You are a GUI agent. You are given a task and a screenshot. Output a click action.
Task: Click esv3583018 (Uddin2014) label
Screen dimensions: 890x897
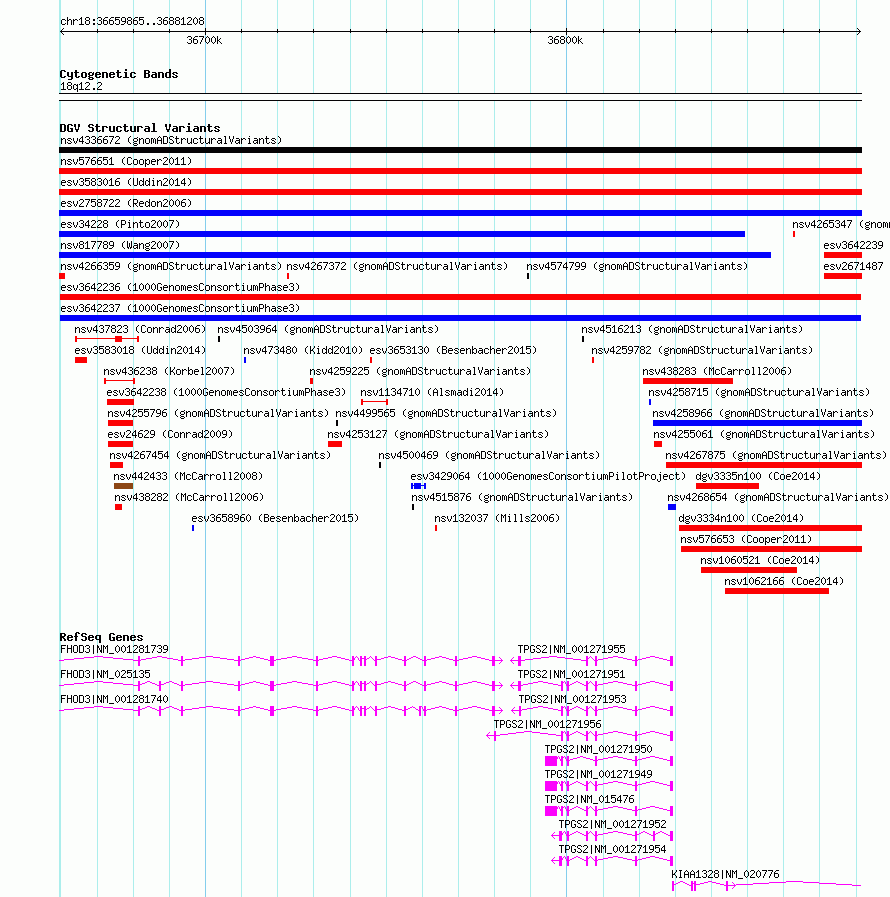tap(140, 350)
